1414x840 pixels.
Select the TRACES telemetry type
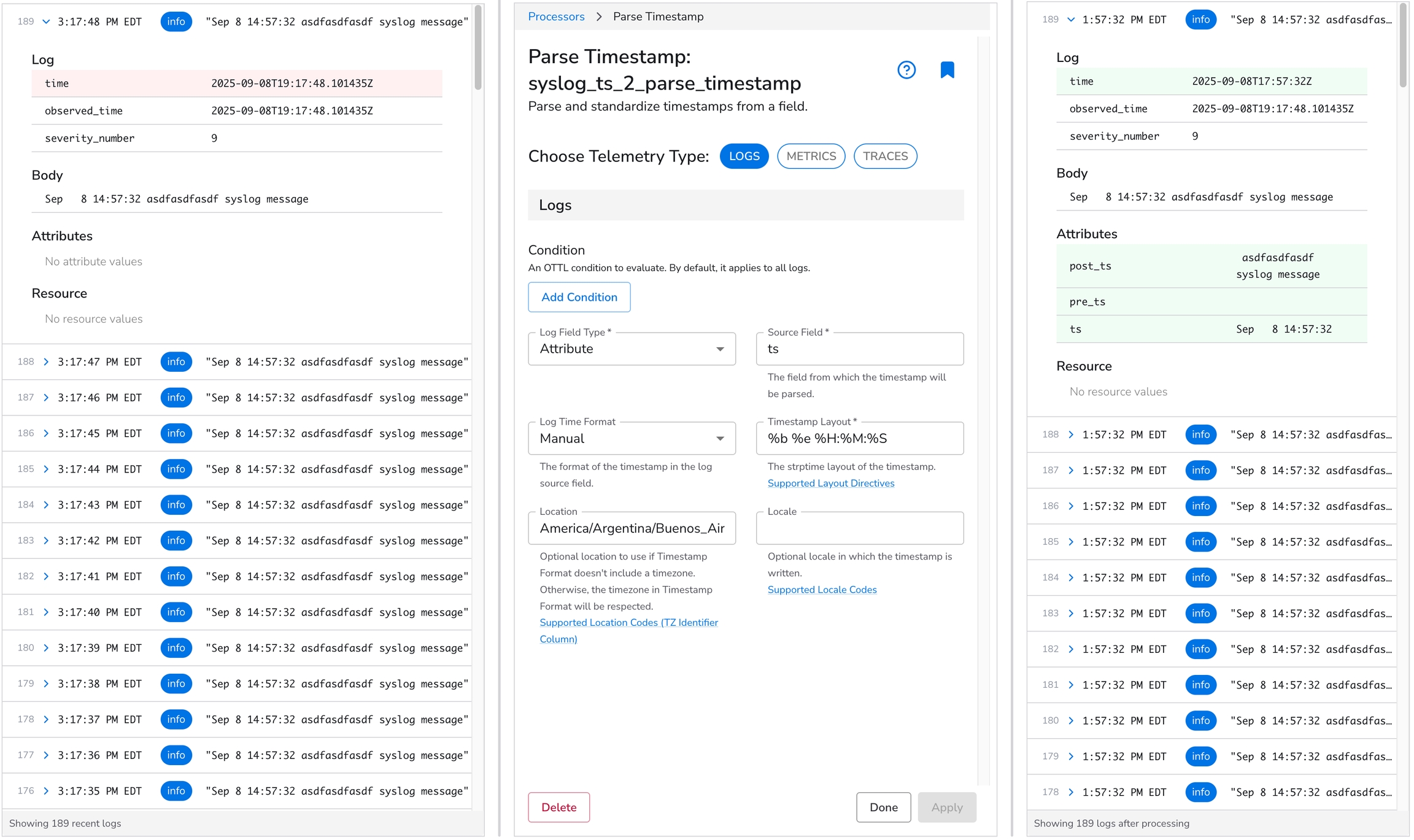click(885, 156)
